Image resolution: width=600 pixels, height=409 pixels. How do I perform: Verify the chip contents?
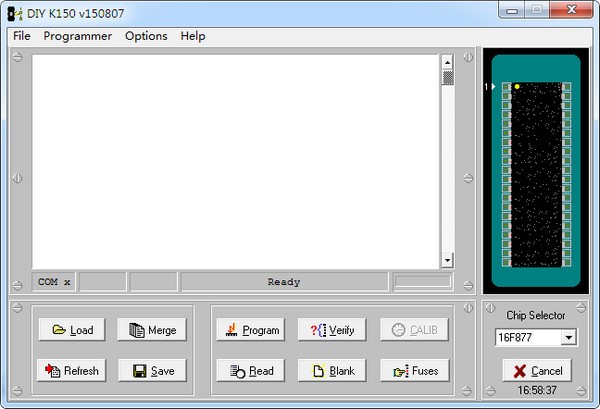[332, 330]
